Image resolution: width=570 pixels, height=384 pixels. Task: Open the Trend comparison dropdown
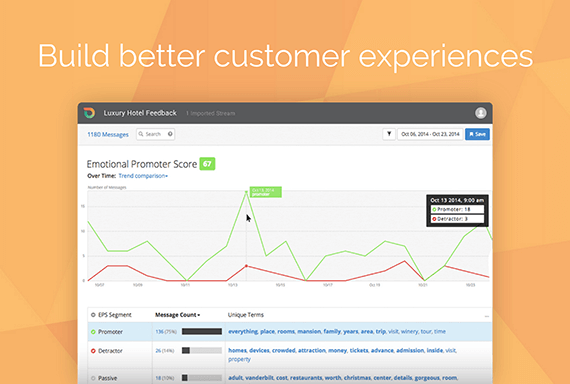[x=143, y=176]
